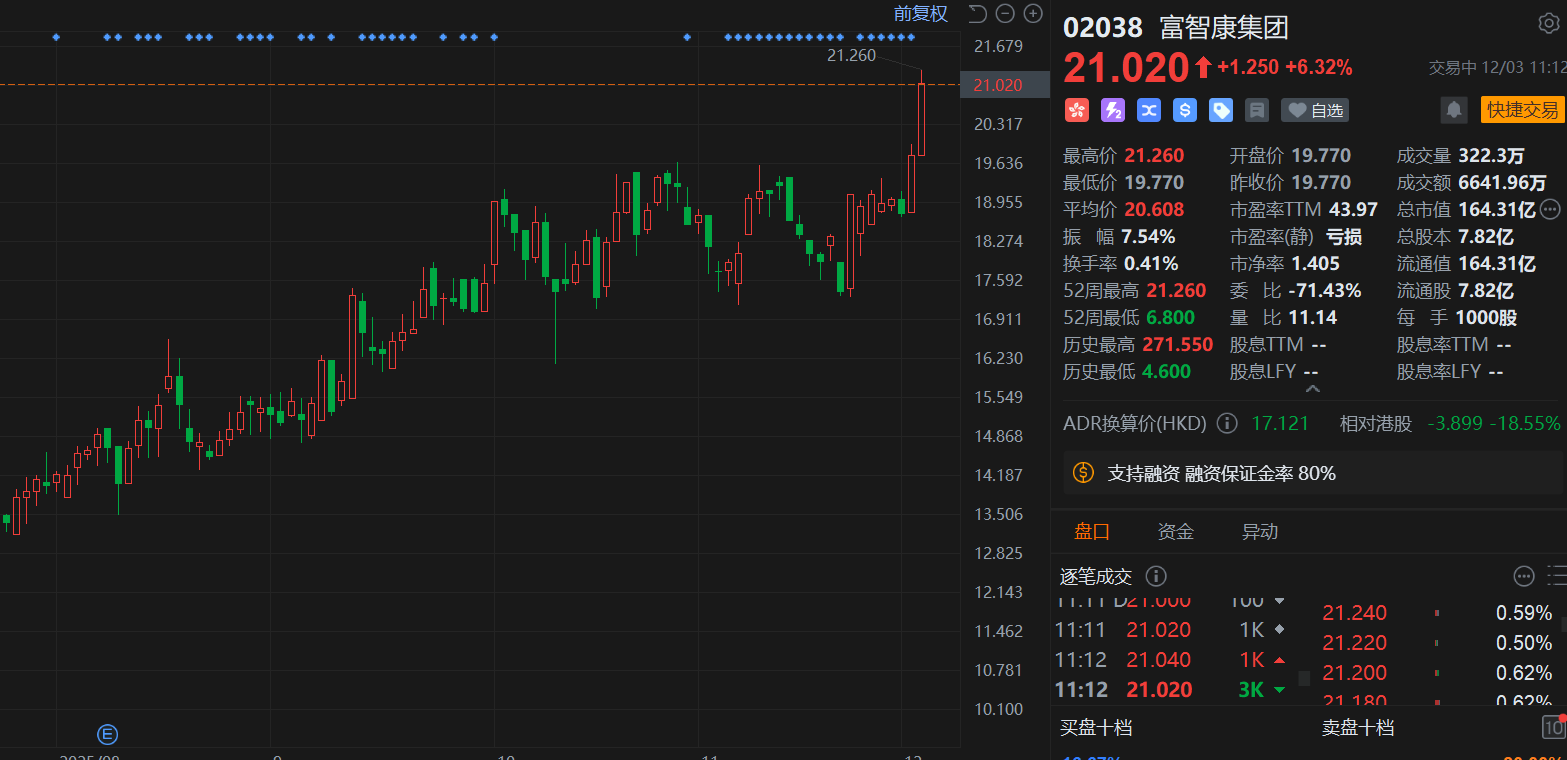Click the 快捷交易 quick trade button
The image size is (1567, 760).
(1522, 110)
